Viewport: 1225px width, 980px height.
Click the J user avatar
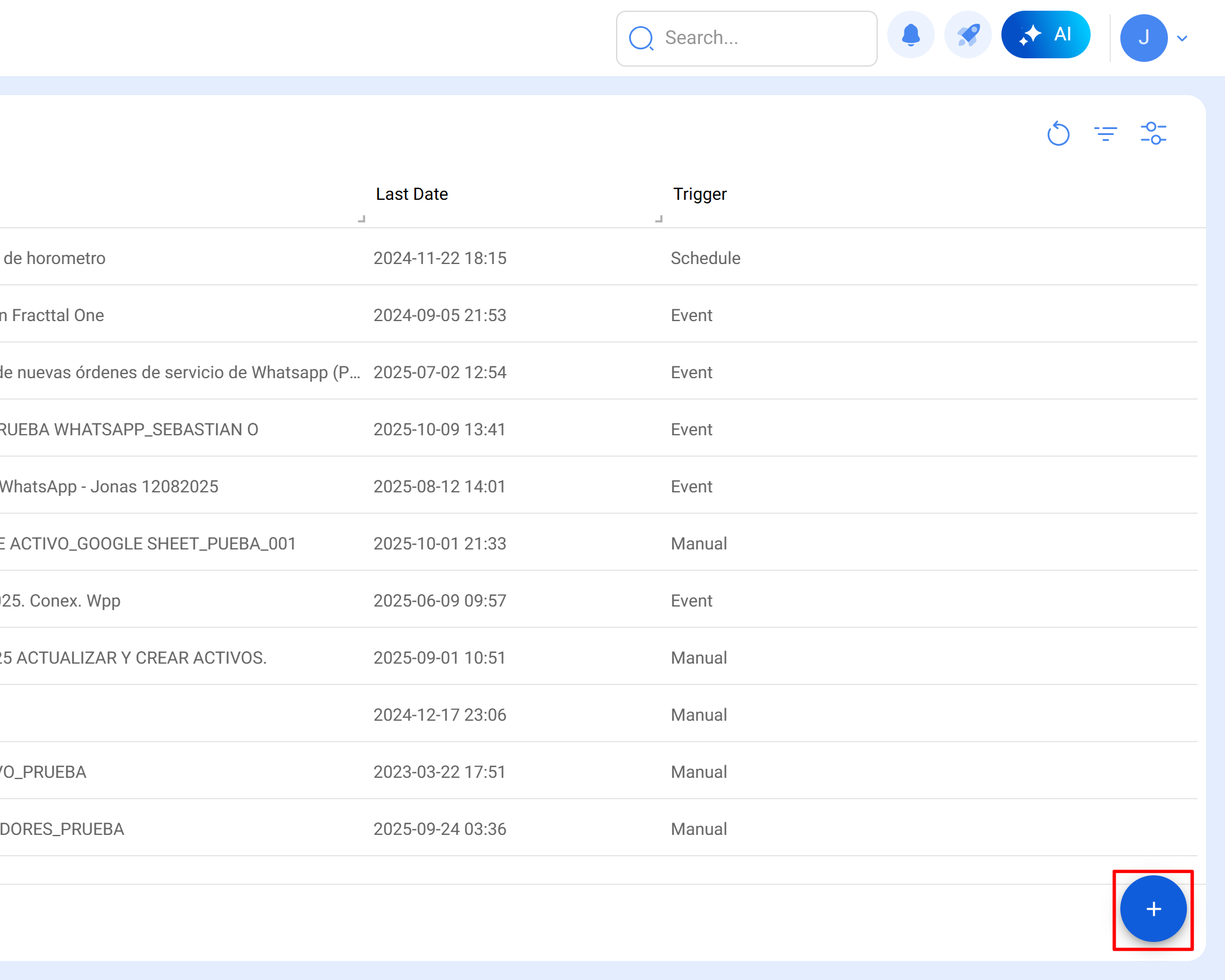[x=1144, y=38]
